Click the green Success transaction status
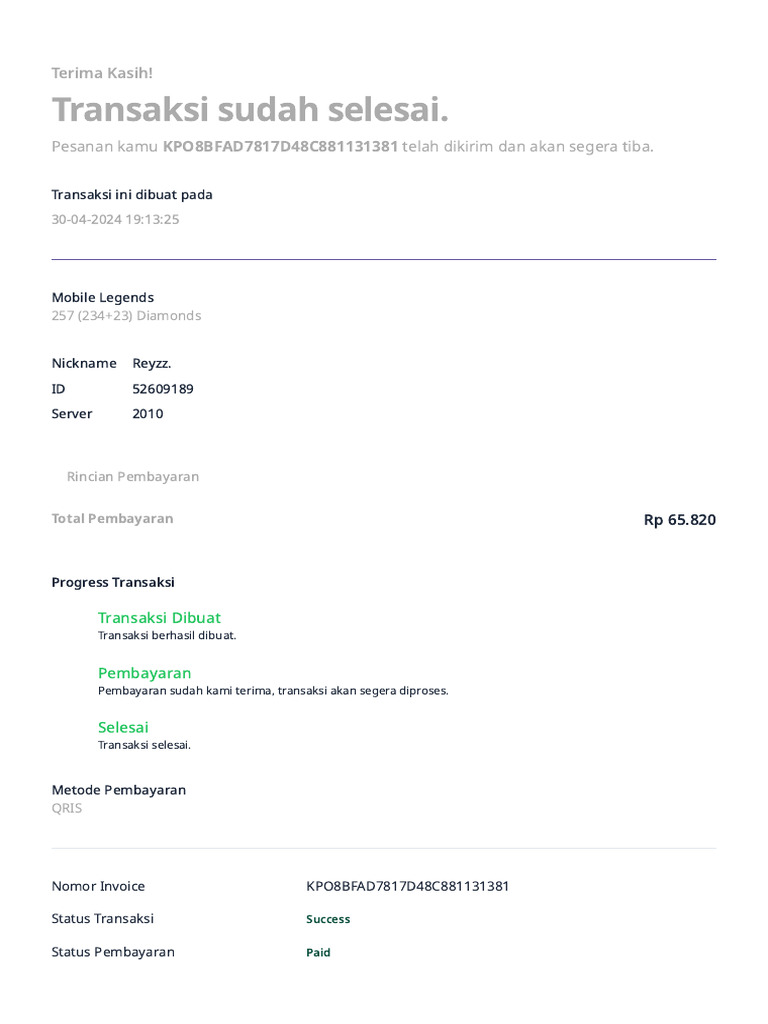This screenshot has width=768, height=1024. (x=328, y=919)
